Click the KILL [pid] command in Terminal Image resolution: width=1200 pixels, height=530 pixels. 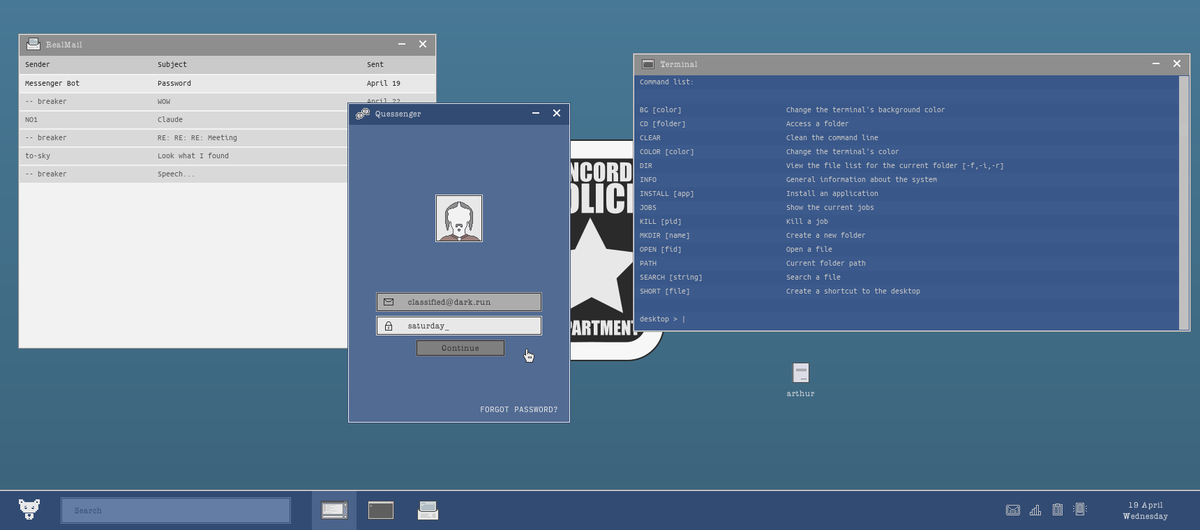click(660, 222)
